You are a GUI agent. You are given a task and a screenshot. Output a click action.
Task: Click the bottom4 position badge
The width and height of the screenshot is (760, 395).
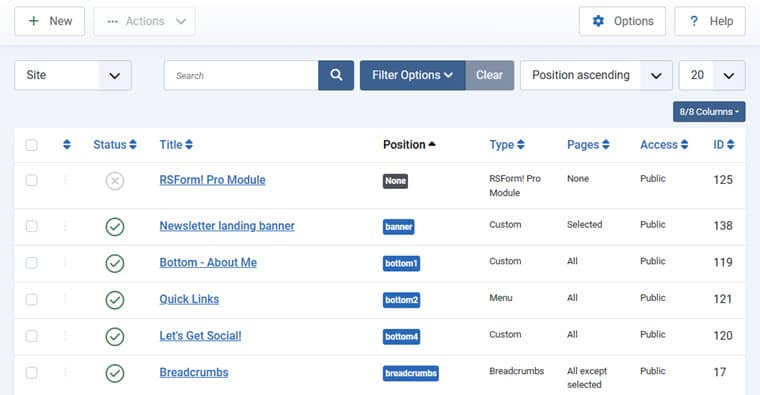(x=401, y=336)
